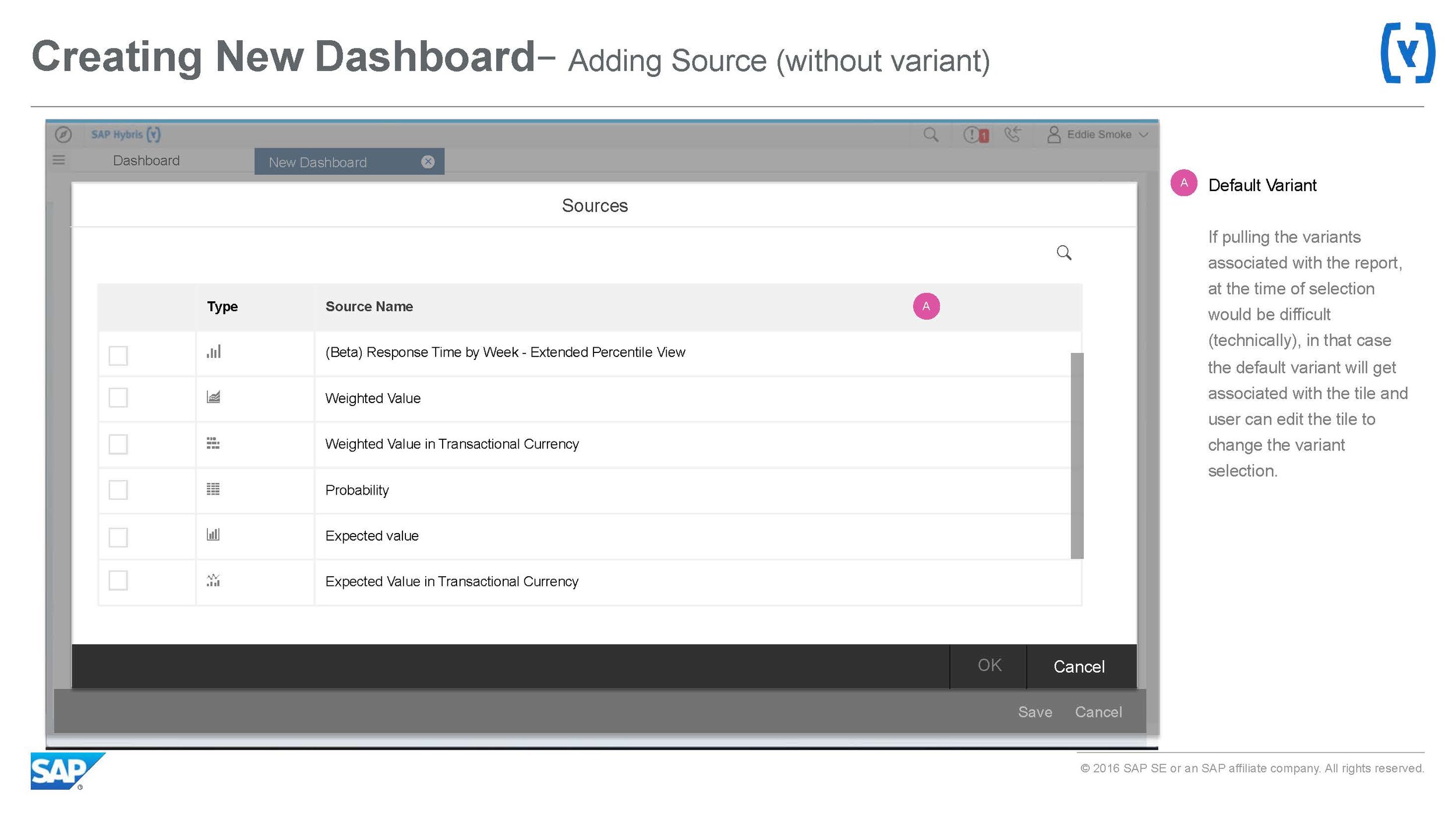
Task: Click the Eddie Smoke user name
Action: click(x=1099, y=135)
